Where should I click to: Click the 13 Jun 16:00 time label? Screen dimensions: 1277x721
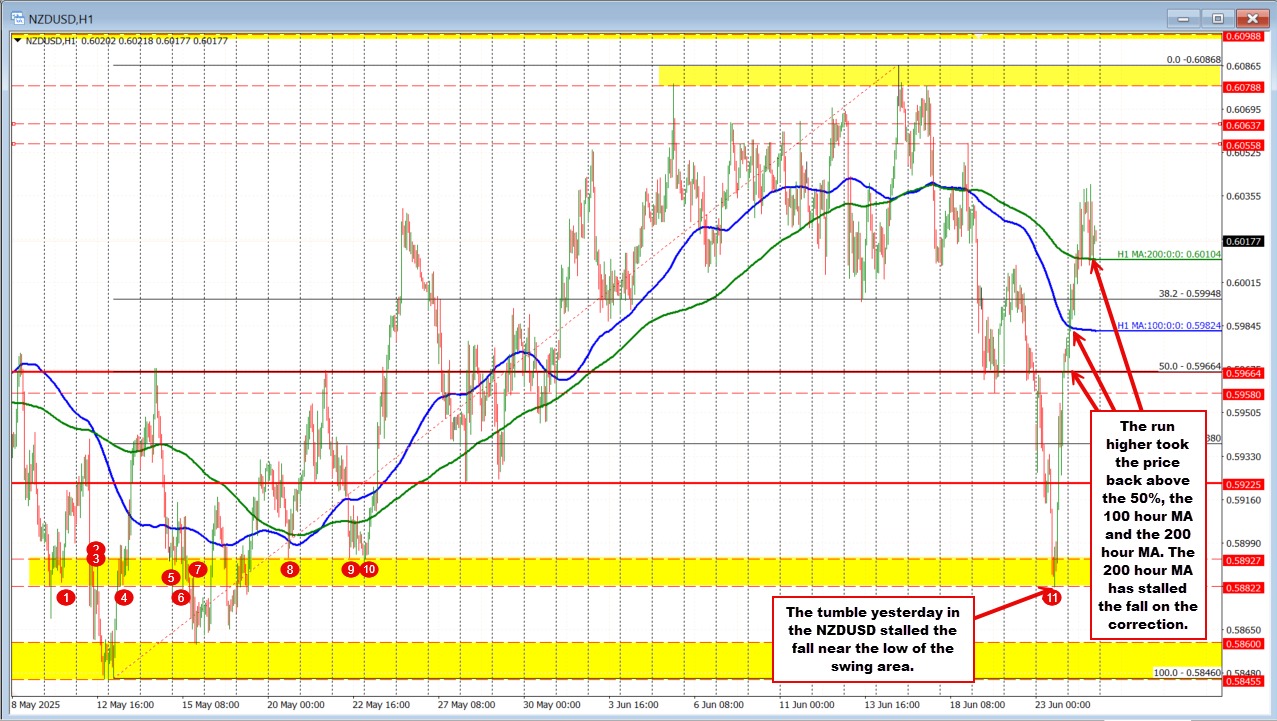(x=894, y=704)
